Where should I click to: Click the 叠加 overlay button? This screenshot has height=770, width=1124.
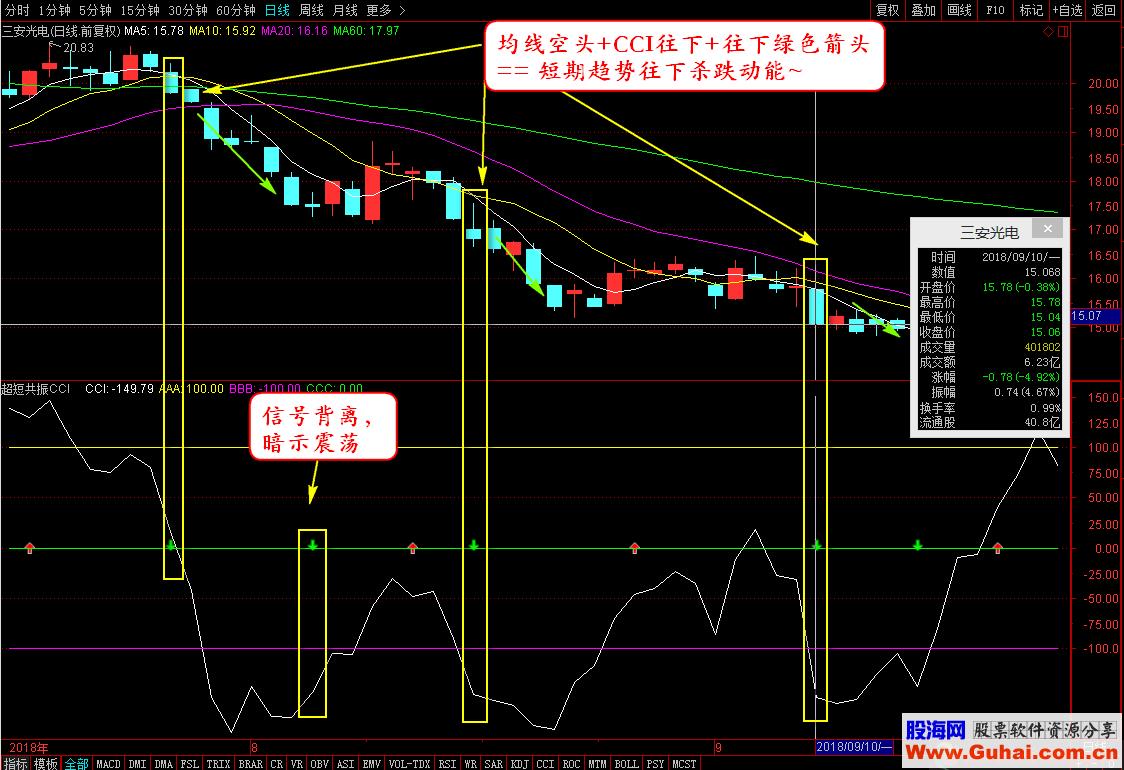tap(923, 10)
